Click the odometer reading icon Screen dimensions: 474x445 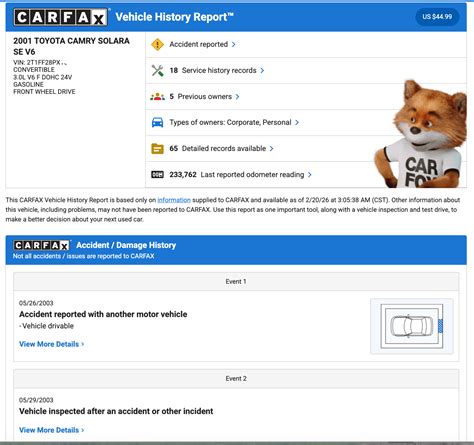[x=157, y=174]
